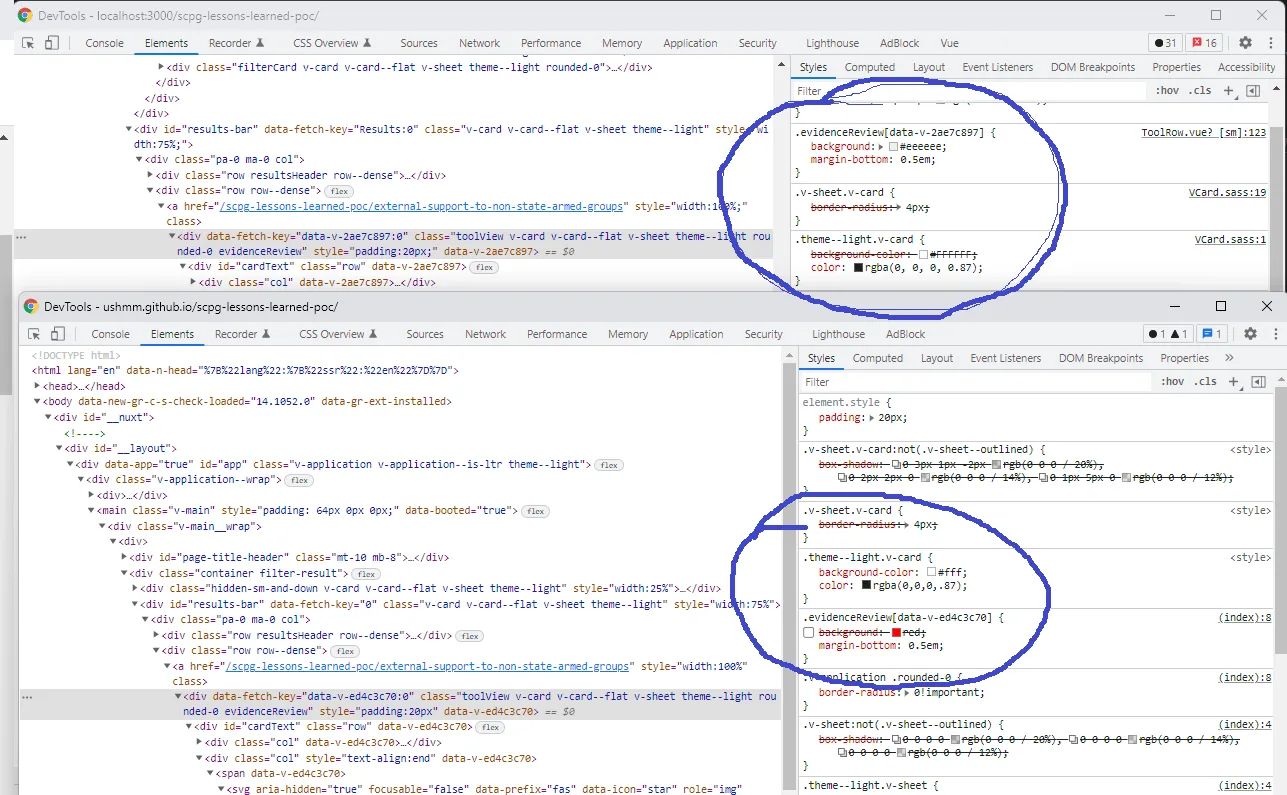Add new style rule in ushmm.github.io Styles pane

(1234, 382)
